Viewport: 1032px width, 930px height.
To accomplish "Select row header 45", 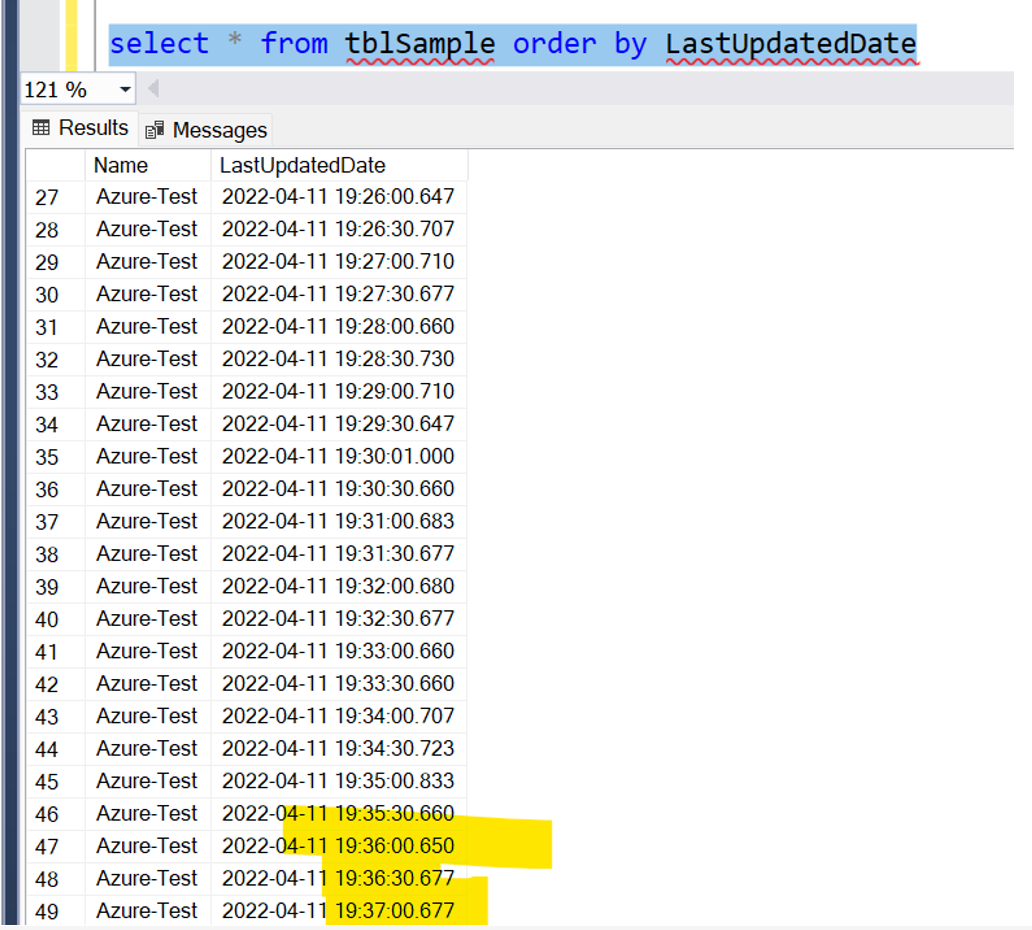I will click(x=55, y=781).
